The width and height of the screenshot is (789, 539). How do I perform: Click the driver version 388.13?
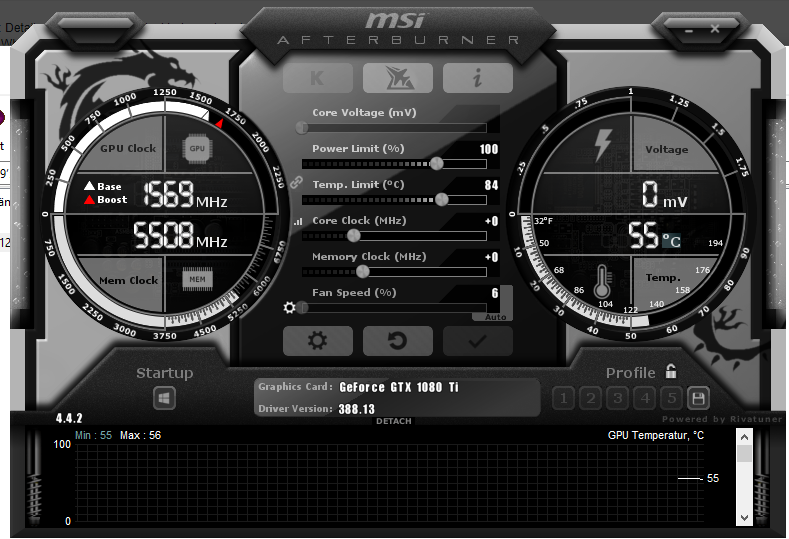pyautogui.click(x=357, y=409)
